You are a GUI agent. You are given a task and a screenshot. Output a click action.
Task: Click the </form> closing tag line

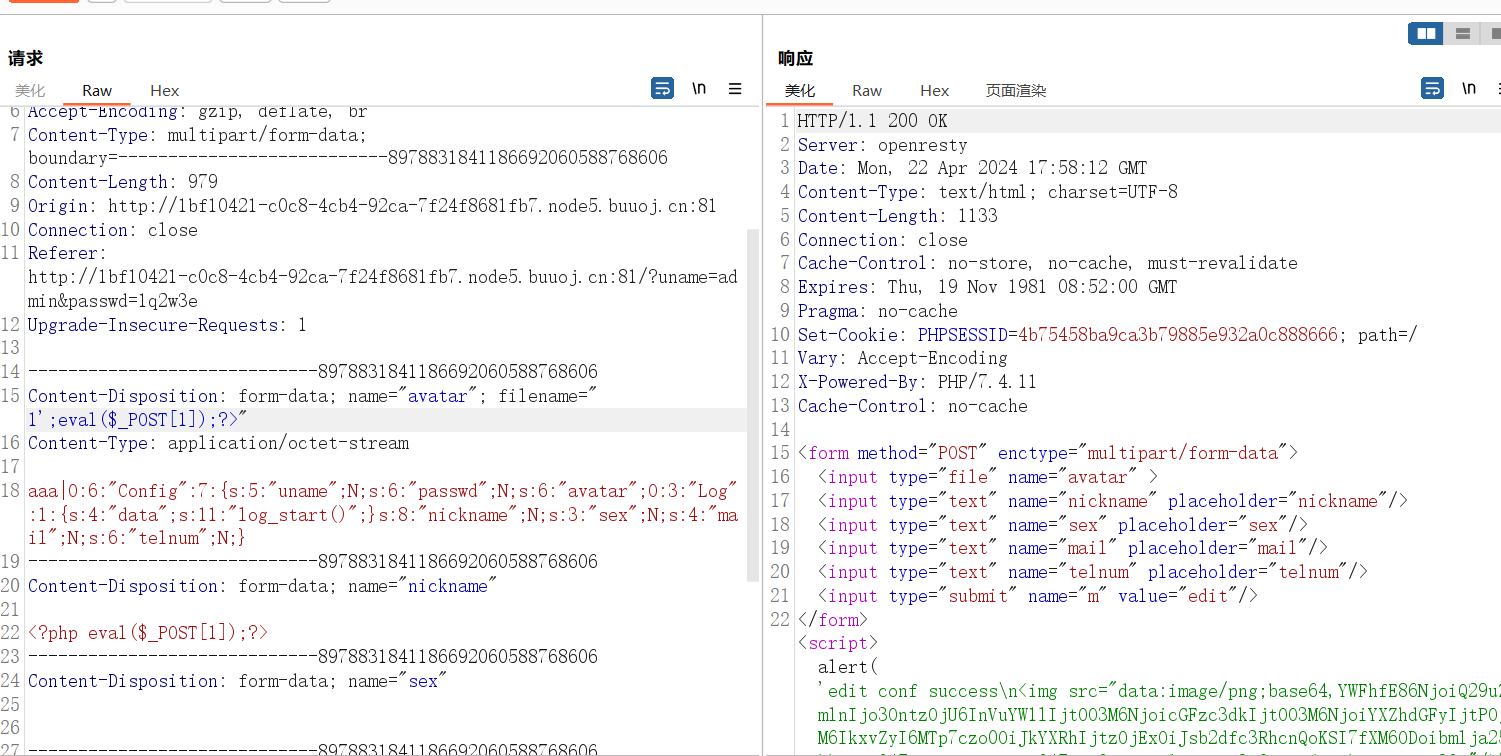(x=832, y=620)
